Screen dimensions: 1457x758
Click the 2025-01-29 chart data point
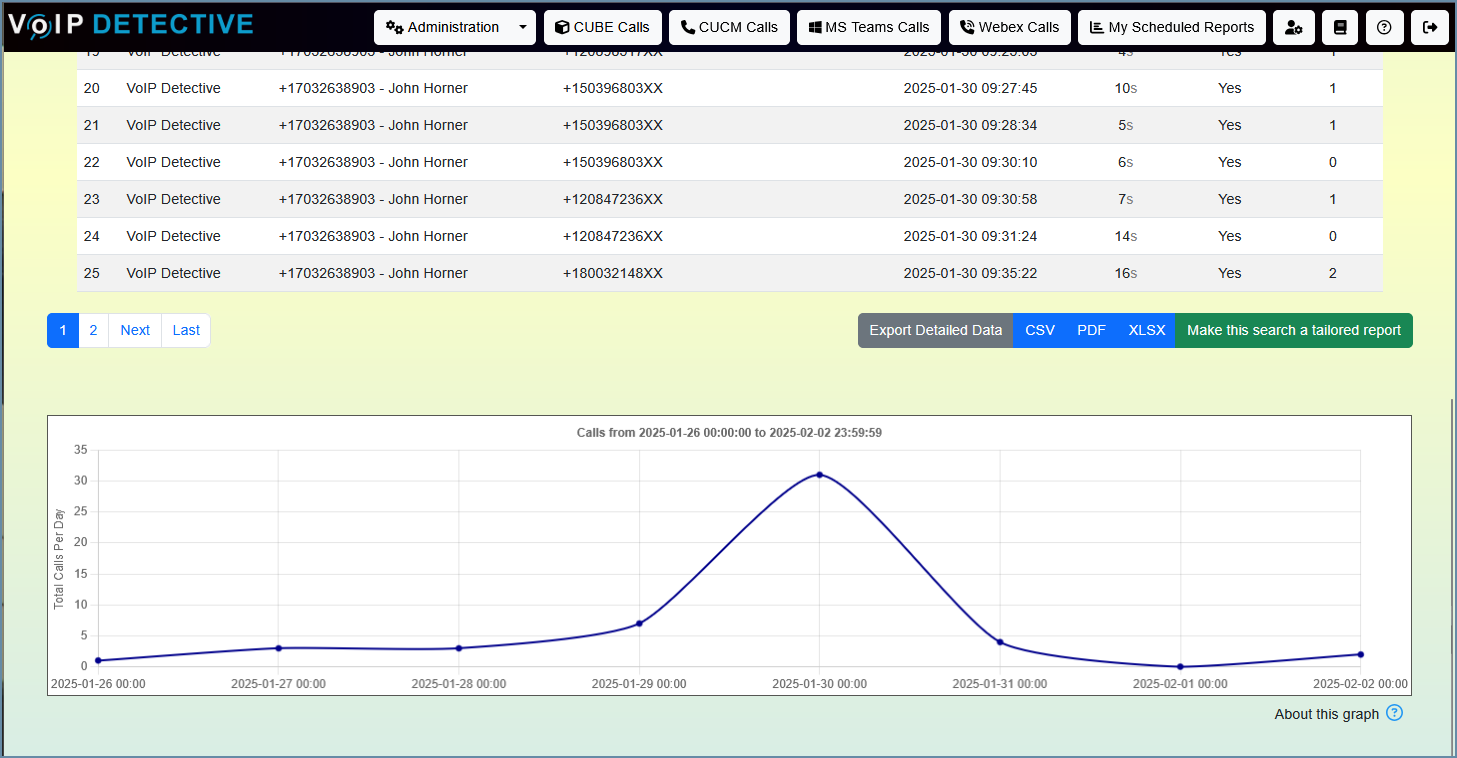[639, 623]
